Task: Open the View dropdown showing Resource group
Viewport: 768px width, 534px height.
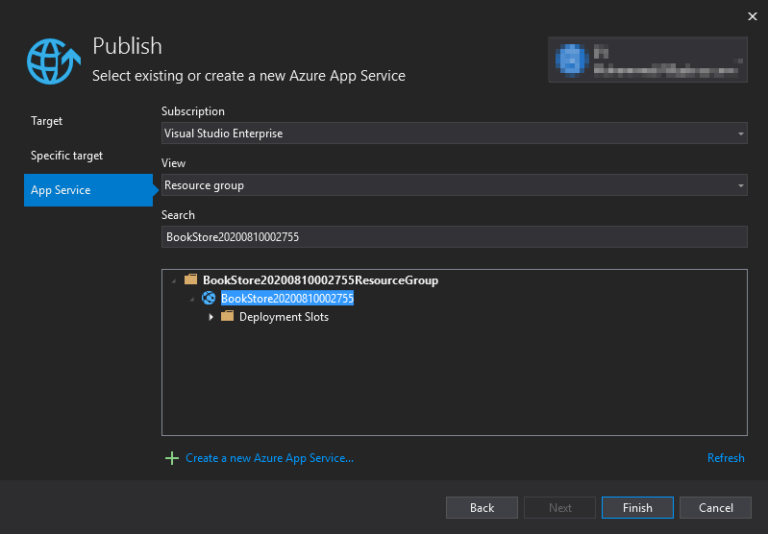Action: [454, 185]
